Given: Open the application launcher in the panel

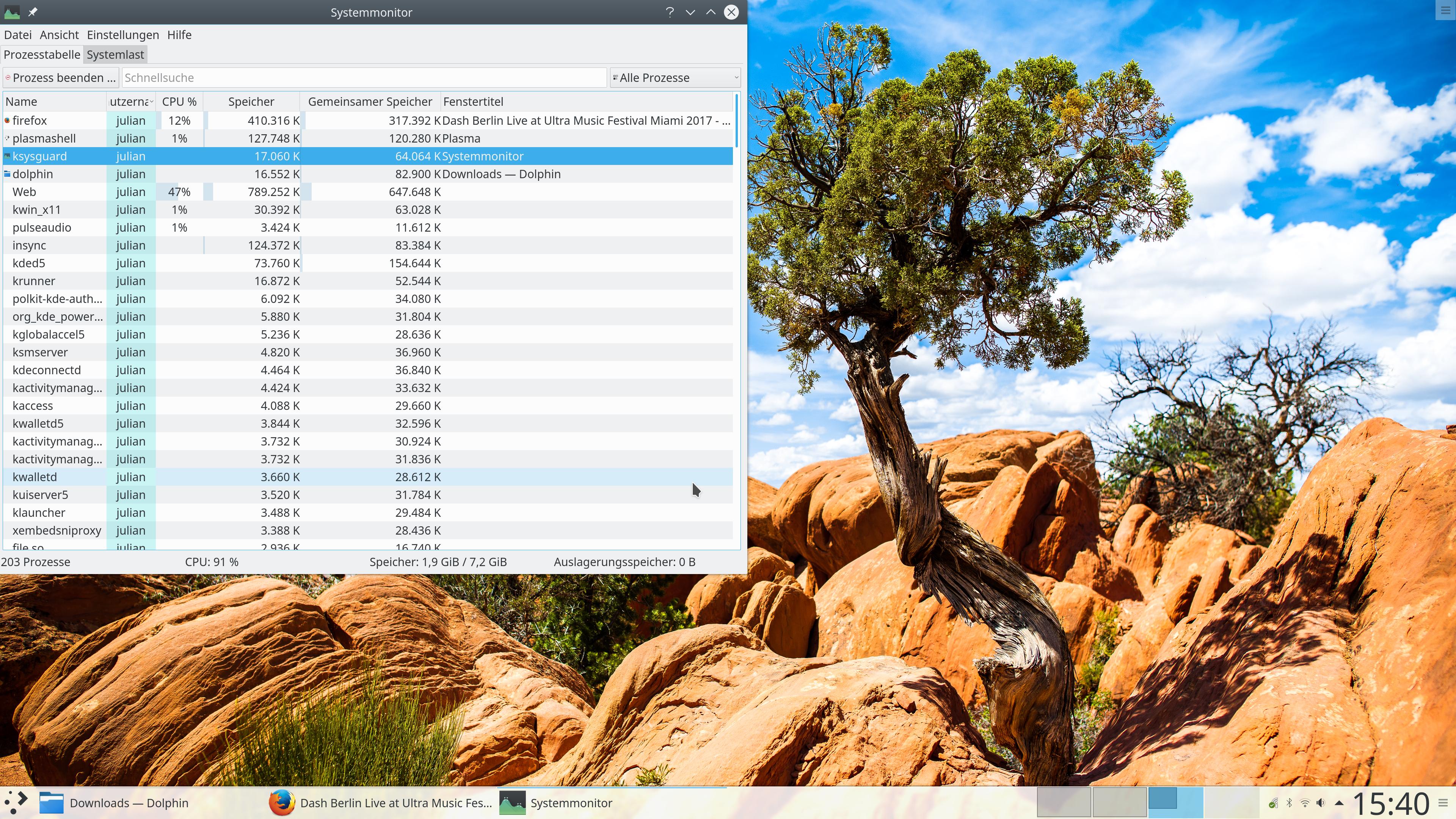Looking at the screenshot, I should pyautogui.click(x=16, y=802).
